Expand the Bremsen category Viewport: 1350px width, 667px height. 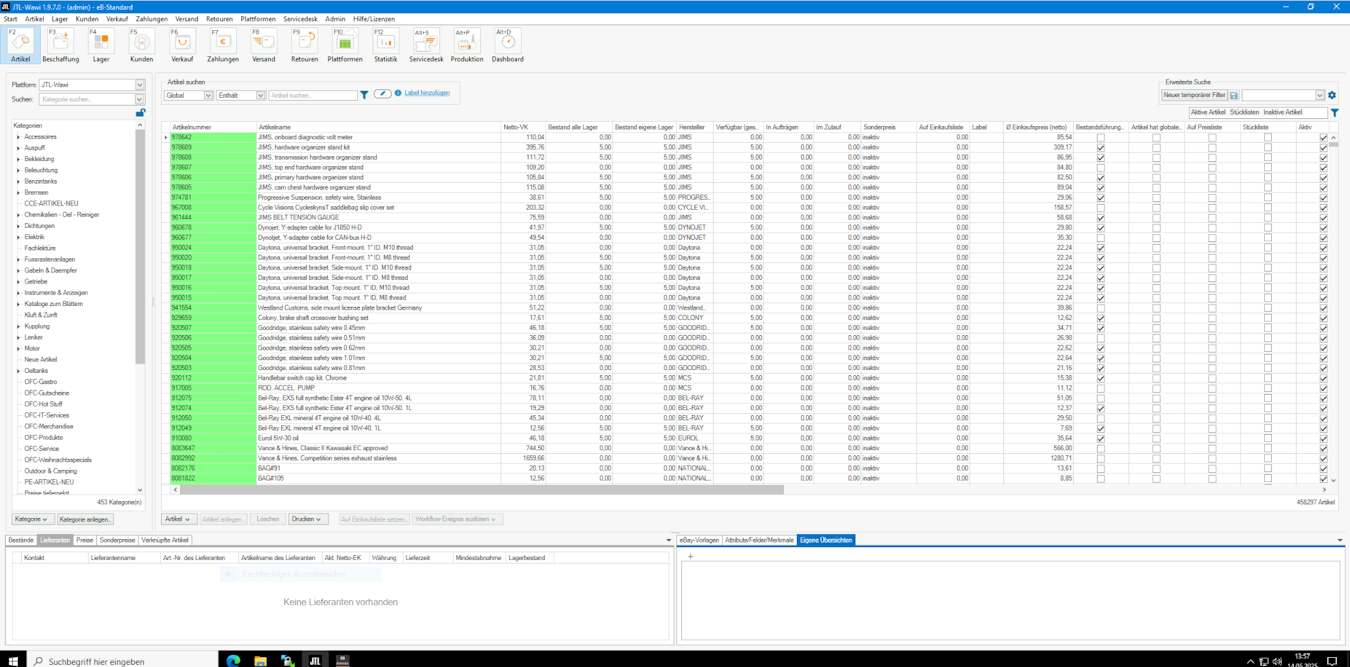tap(18, 192)
